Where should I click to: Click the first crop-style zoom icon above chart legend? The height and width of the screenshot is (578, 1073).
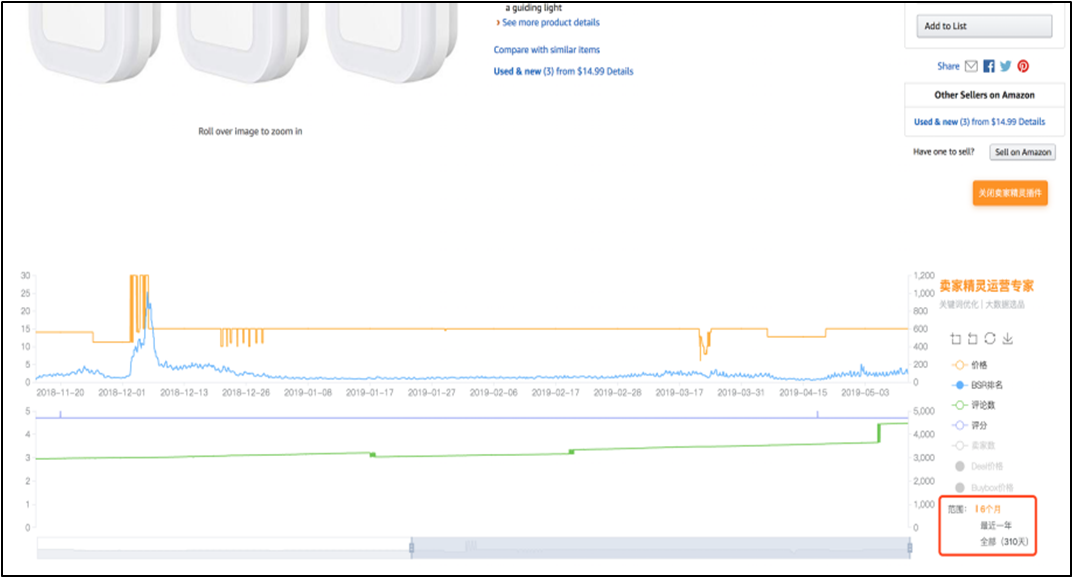(x=955, y=339)
